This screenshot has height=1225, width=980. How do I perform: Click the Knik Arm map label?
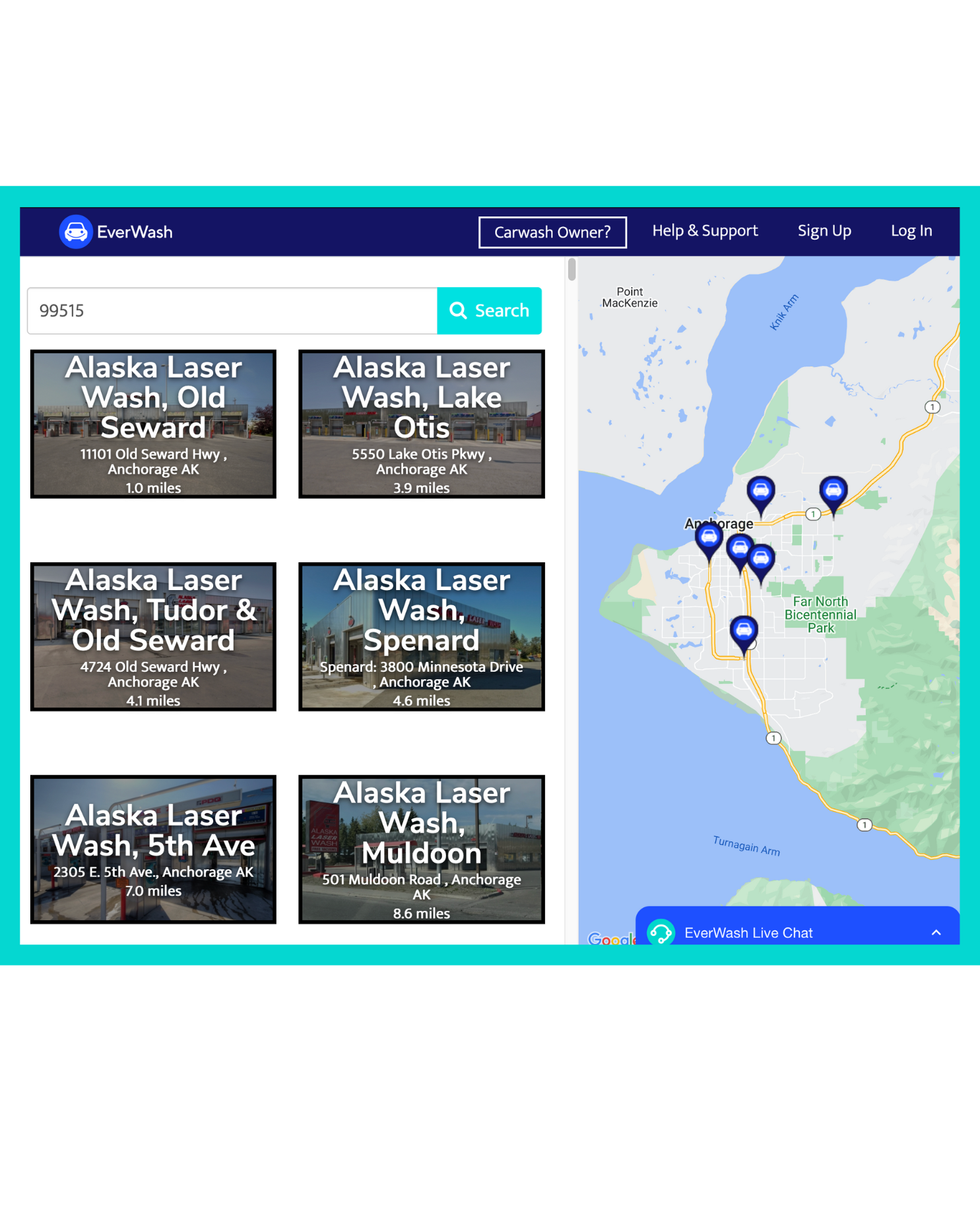pyautogui.click(x=784, y=312)
